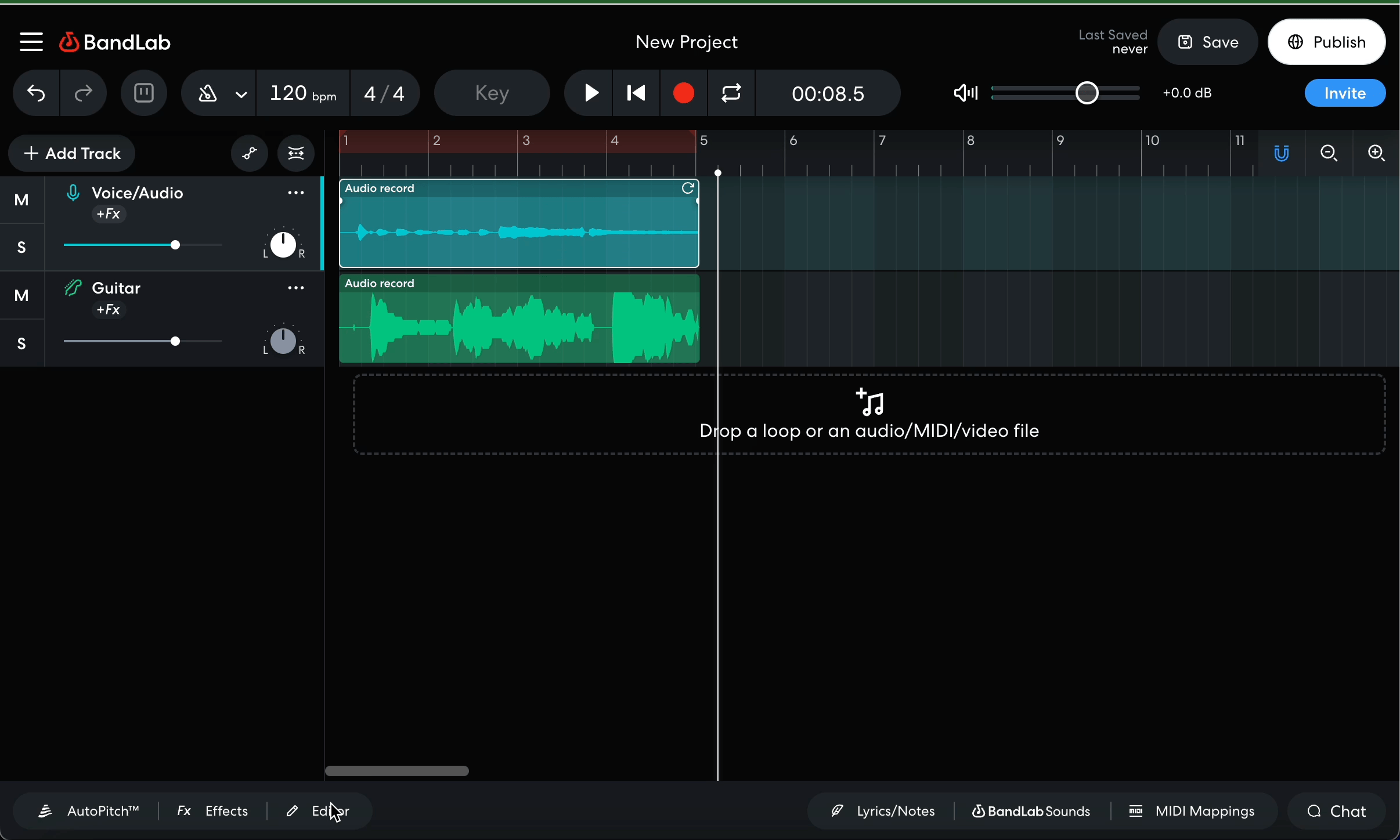
Task: Edit the 120 bpm tempo field
Action: click(303, 93)
